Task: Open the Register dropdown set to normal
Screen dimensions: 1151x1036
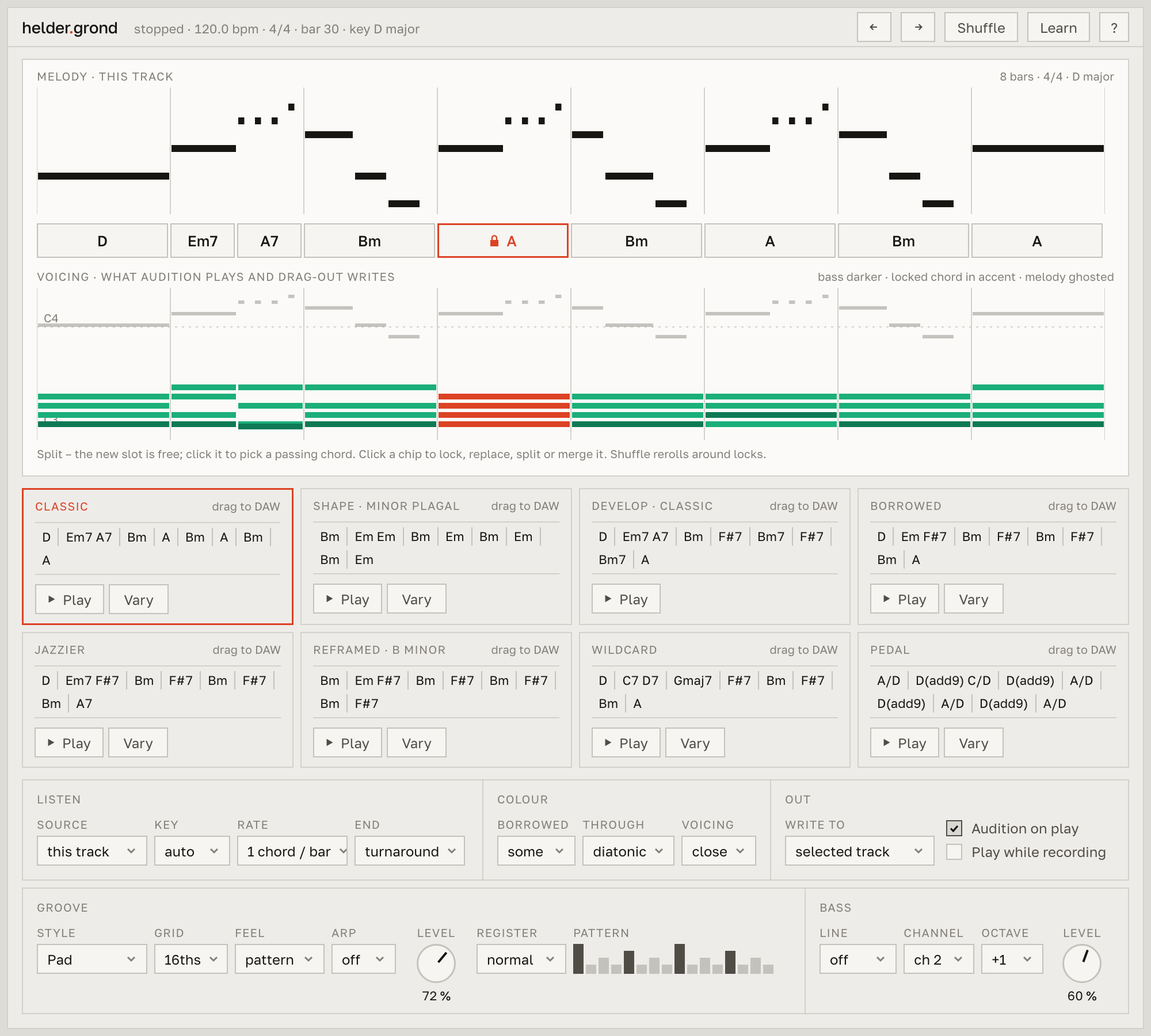Action: click(x=521, y=959)
